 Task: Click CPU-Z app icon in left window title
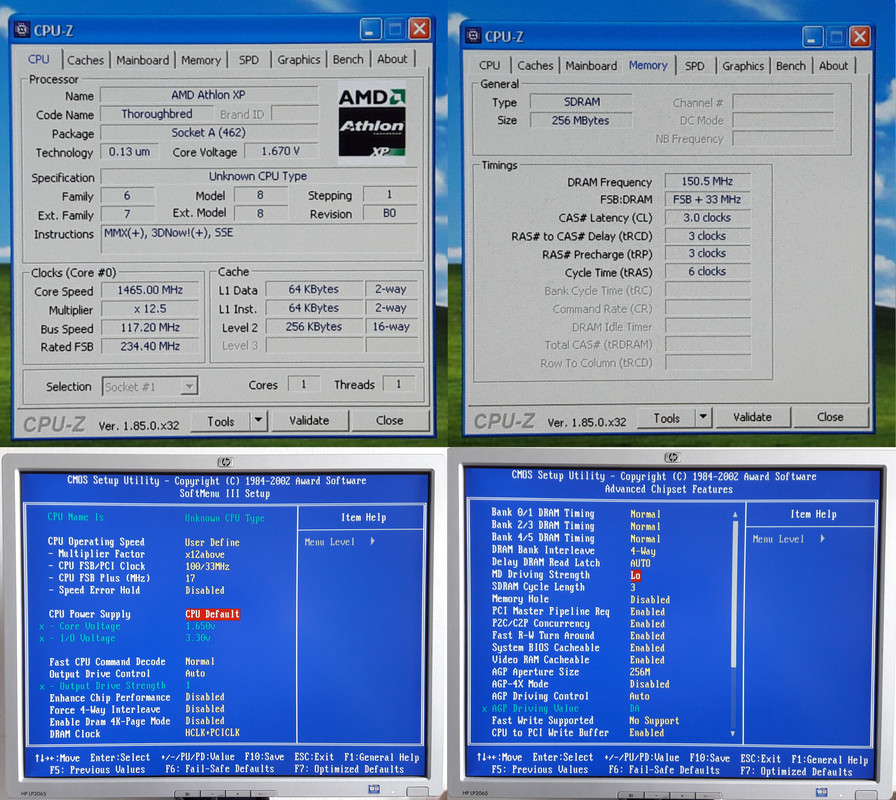pyautogui.click(x=22, y=29)
